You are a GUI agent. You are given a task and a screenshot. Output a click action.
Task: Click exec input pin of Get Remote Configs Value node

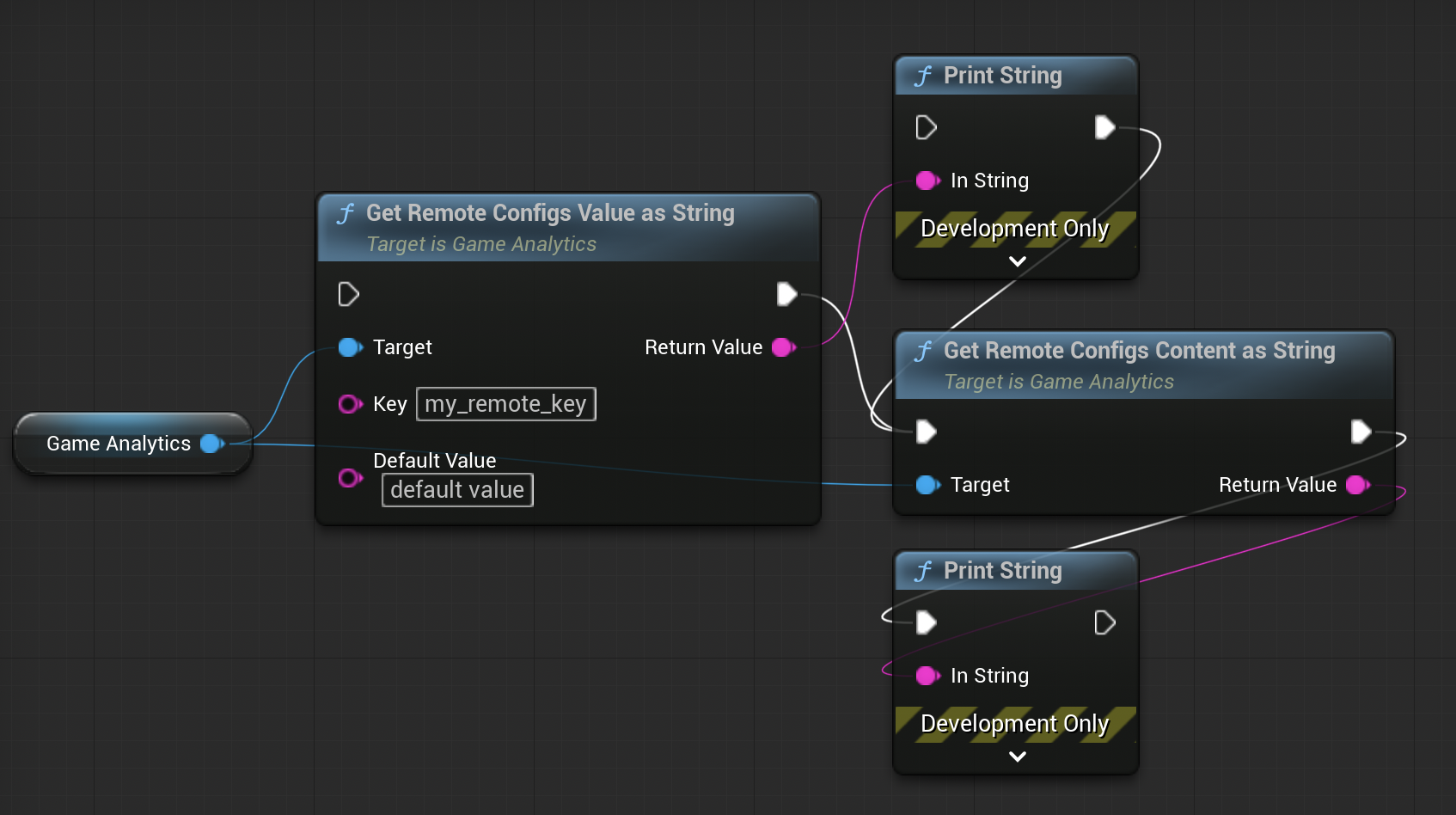[x=348, y=295]
